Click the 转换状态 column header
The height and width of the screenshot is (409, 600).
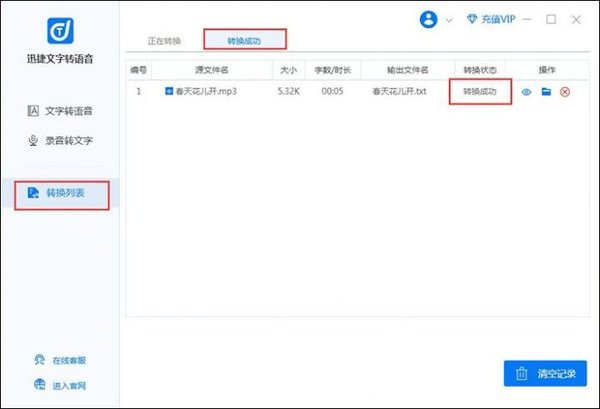480,70
